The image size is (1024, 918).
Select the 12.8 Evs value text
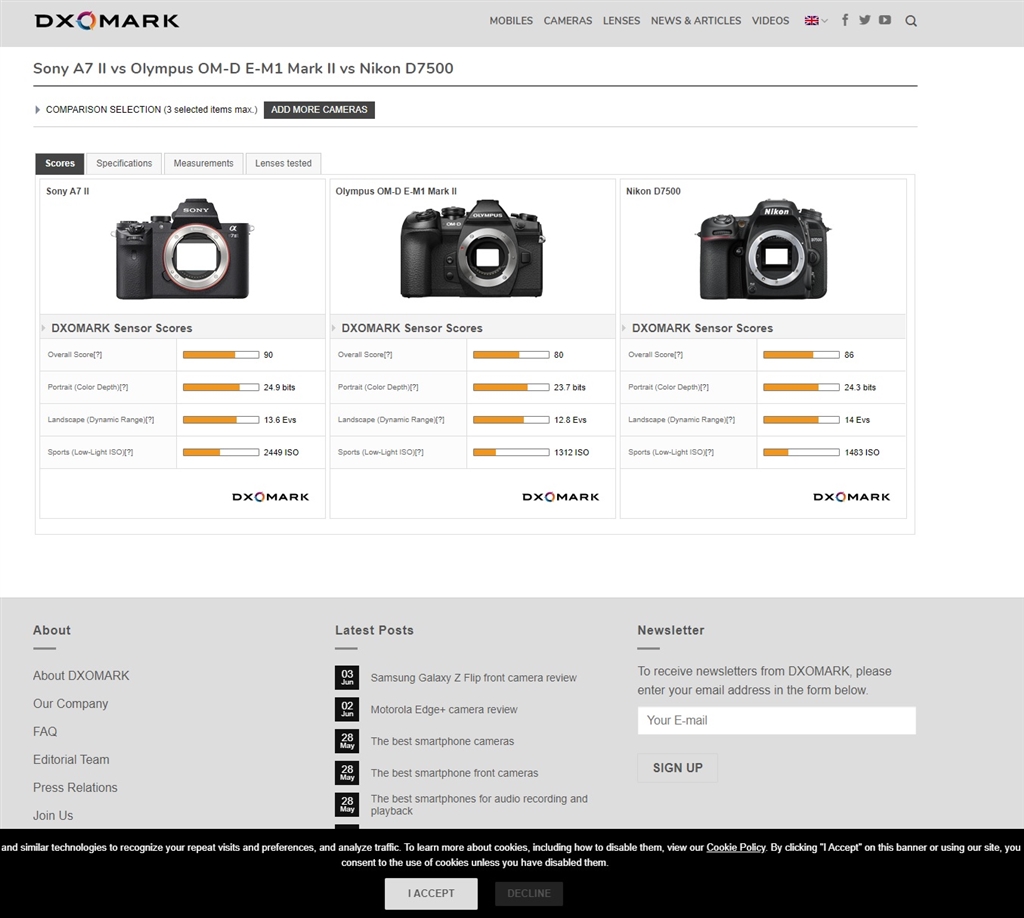coord(570,420)
